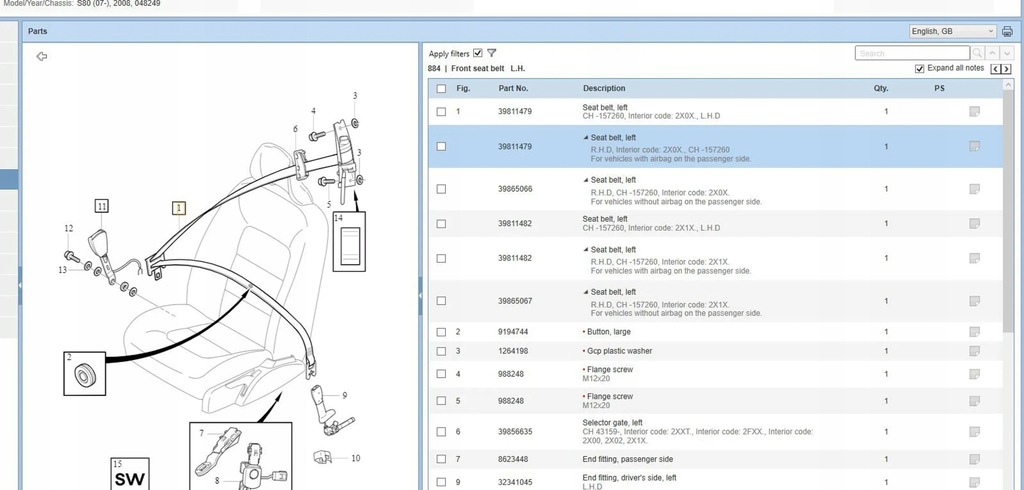Tick checkbox for part 9194744 Button, large
This screenshot has width=1024, height=490.
(441, 332)
